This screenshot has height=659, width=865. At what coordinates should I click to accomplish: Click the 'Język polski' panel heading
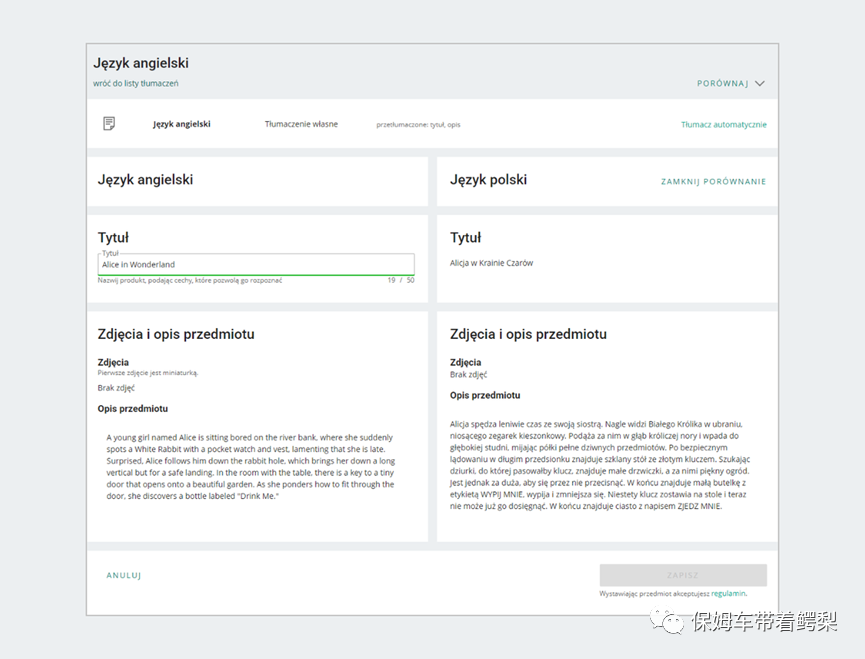click(x=488, y=180)
